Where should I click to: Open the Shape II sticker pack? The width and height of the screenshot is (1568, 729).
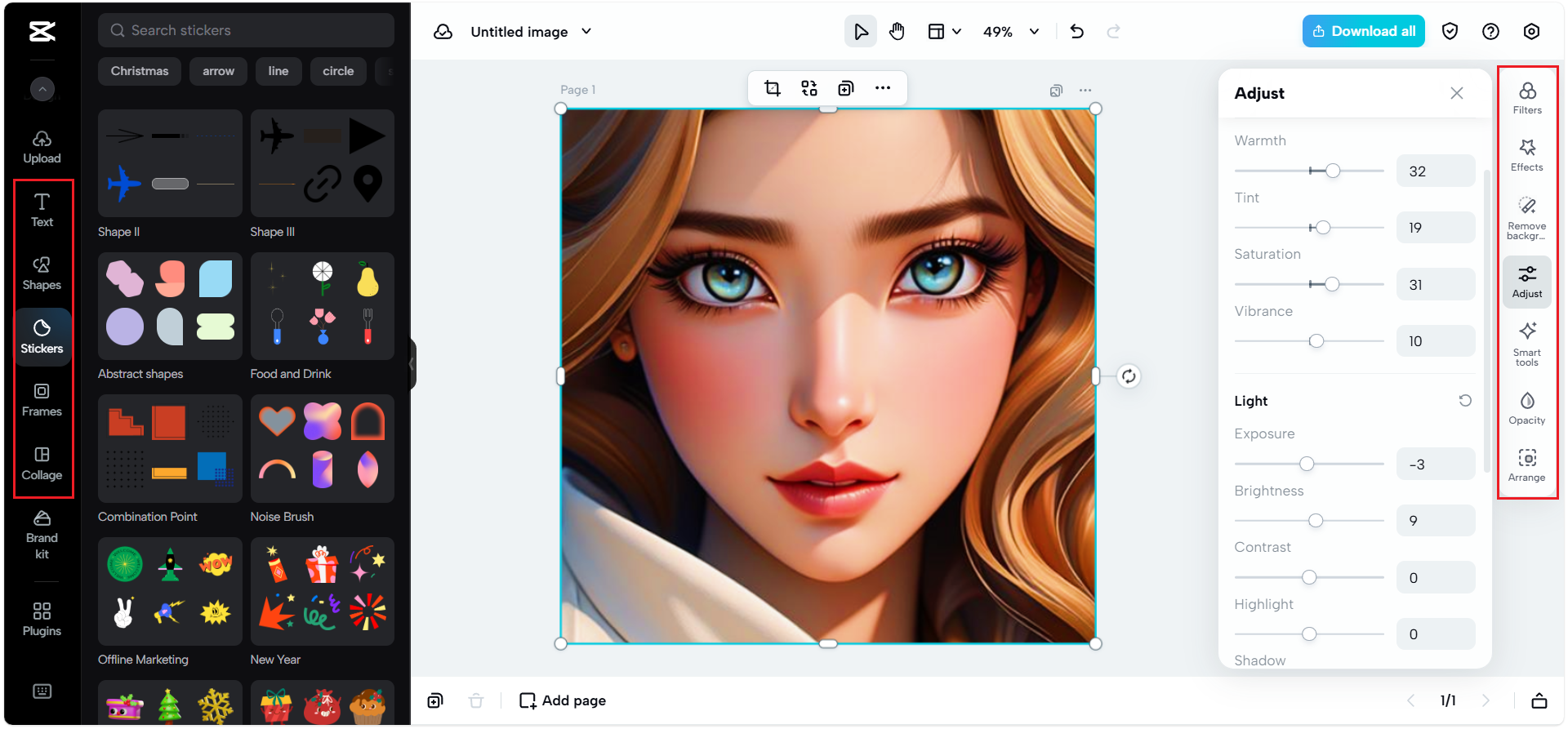point(170,163)
